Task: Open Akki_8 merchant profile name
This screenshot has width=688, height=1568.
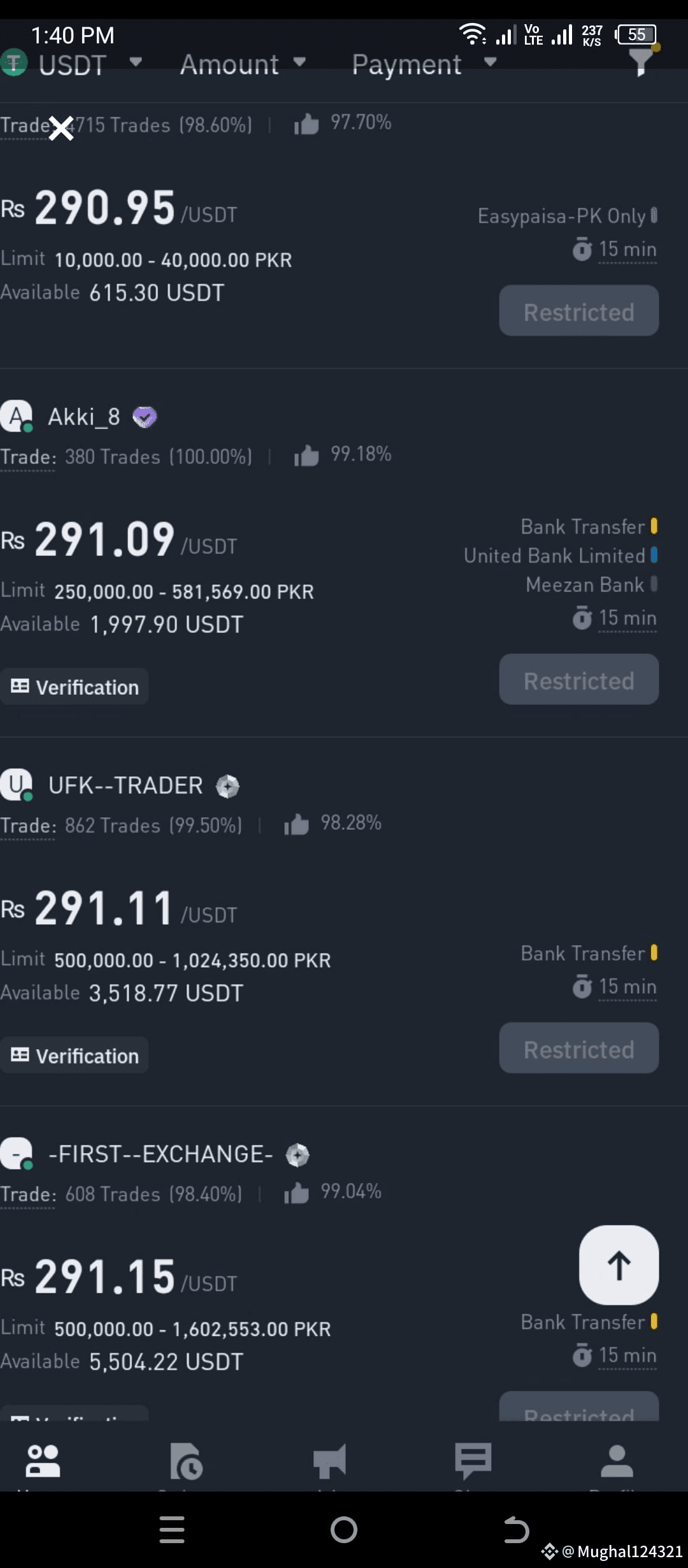Action: [x=84, y=417]
